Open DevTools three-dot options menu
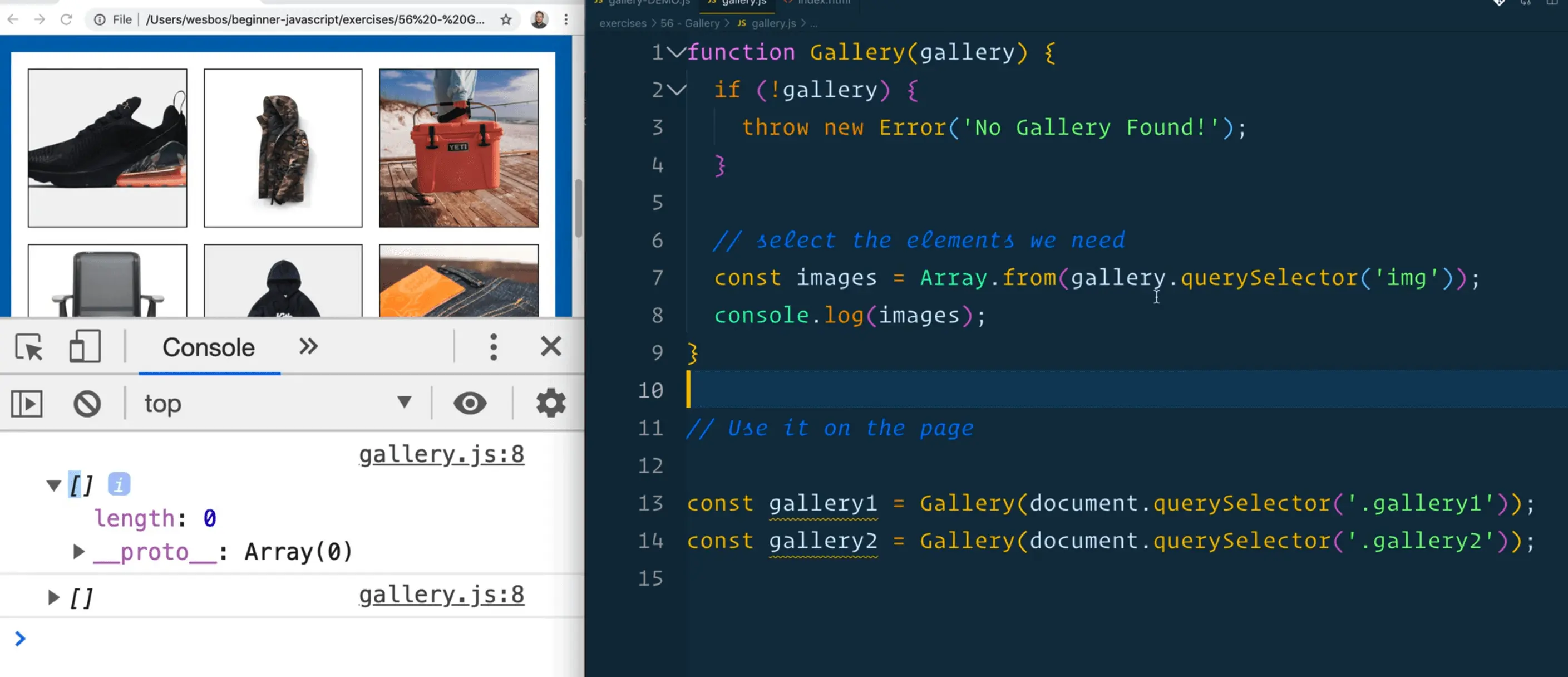1568x677 pixels. click(x=493, y=347)
